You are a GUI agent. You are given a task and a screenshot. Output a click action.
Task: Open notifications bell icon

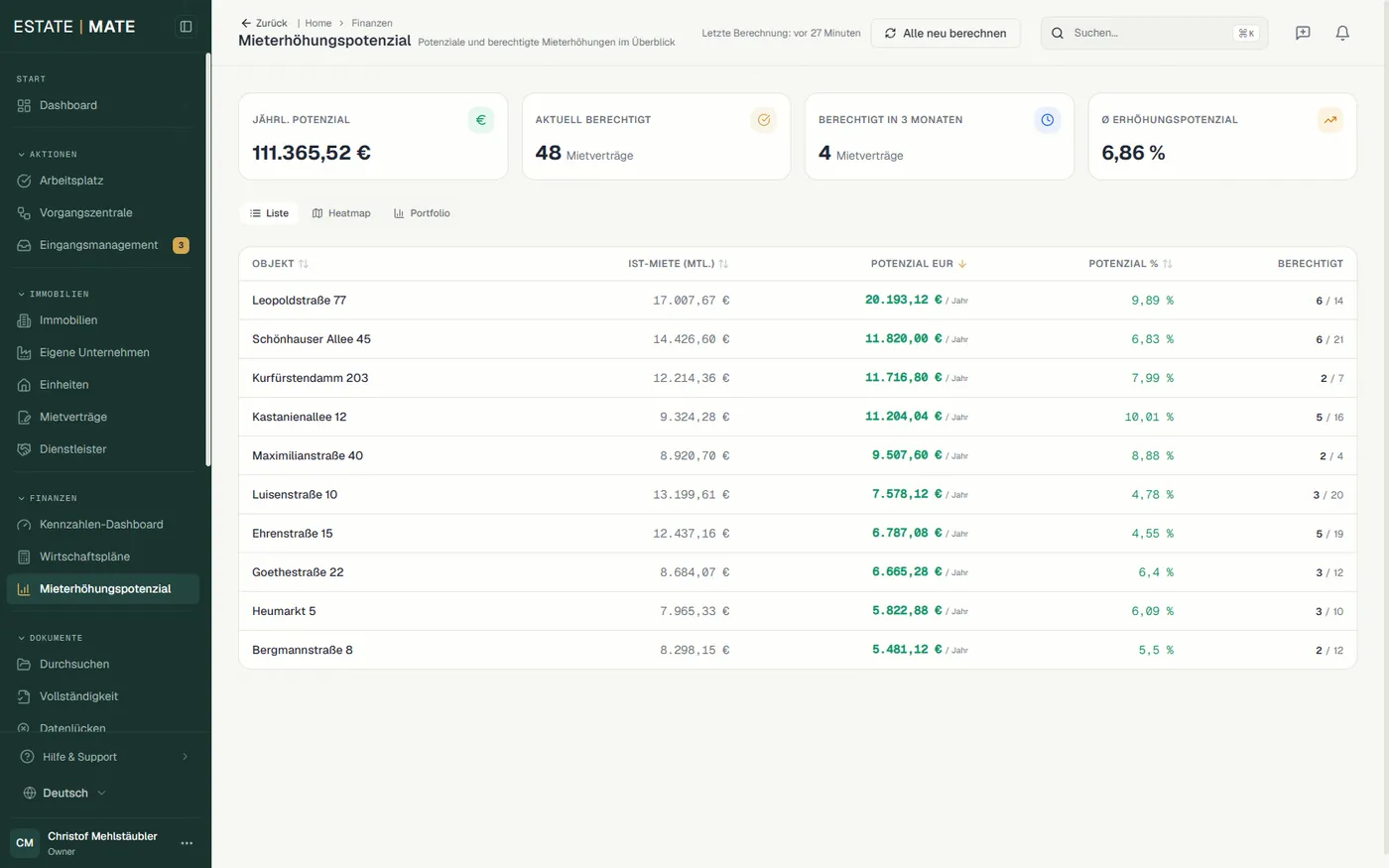(1342, 33)
